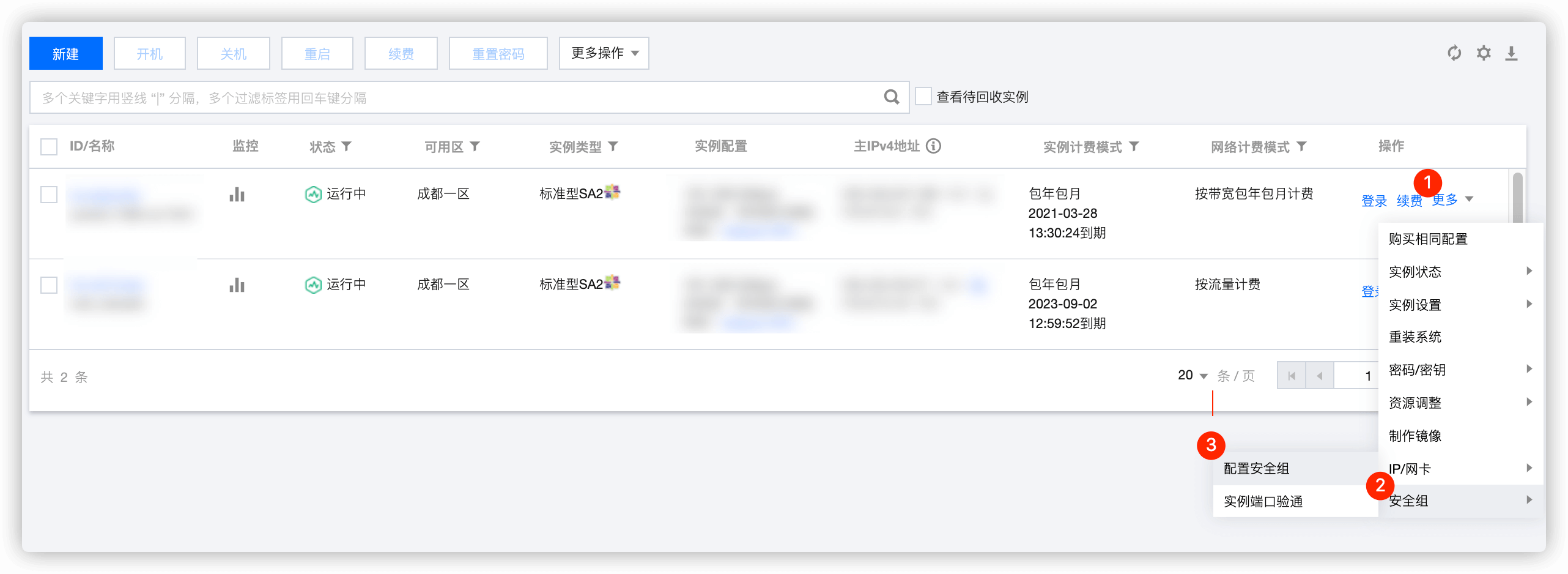
Task: Expand the 资源调整 submenu
Action: click(x=1460, y=403)
